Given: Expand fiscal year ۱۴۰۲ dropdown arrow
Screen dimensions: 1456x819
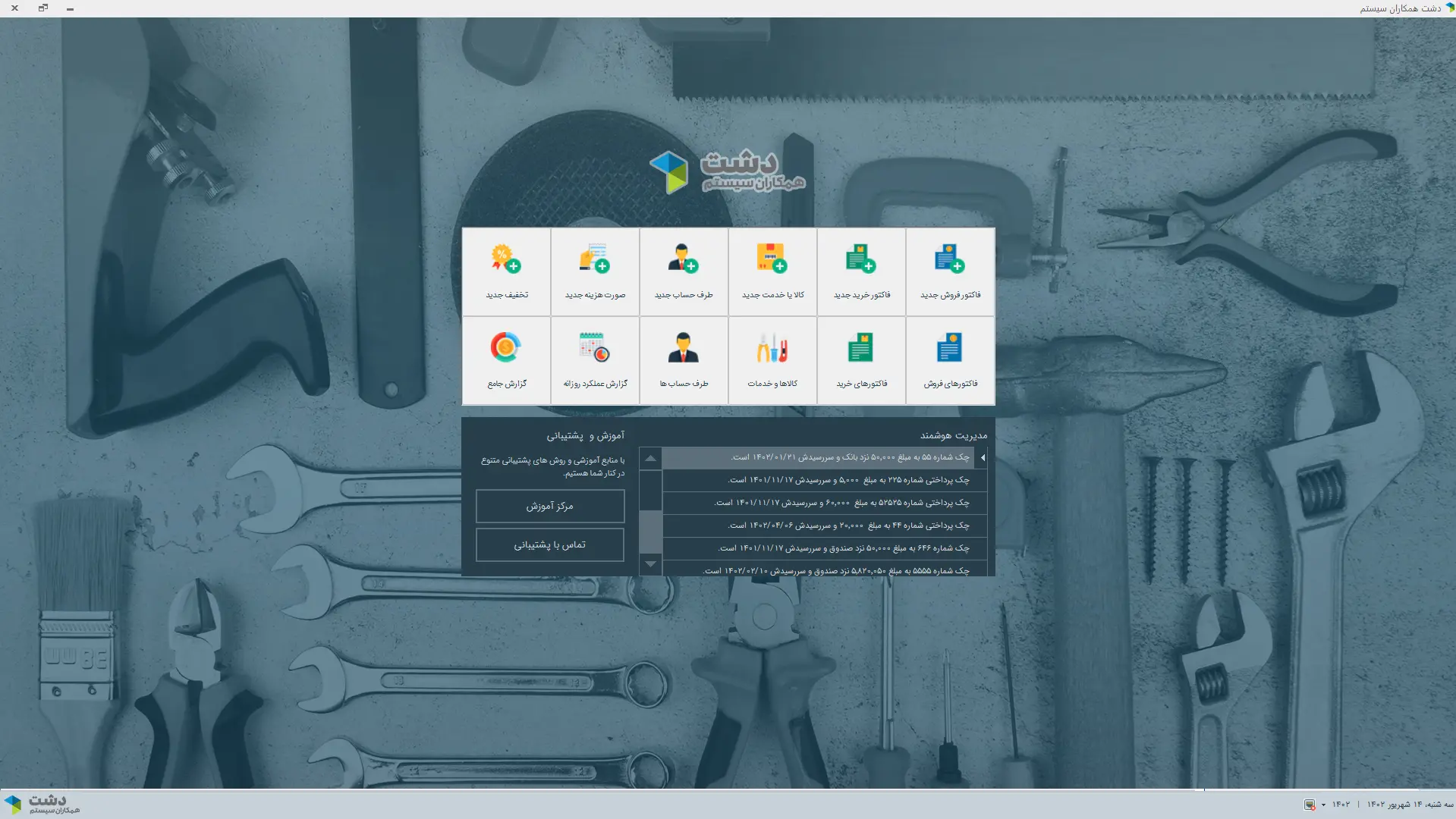Looking at the screenshot, I should coord(1323,805).
